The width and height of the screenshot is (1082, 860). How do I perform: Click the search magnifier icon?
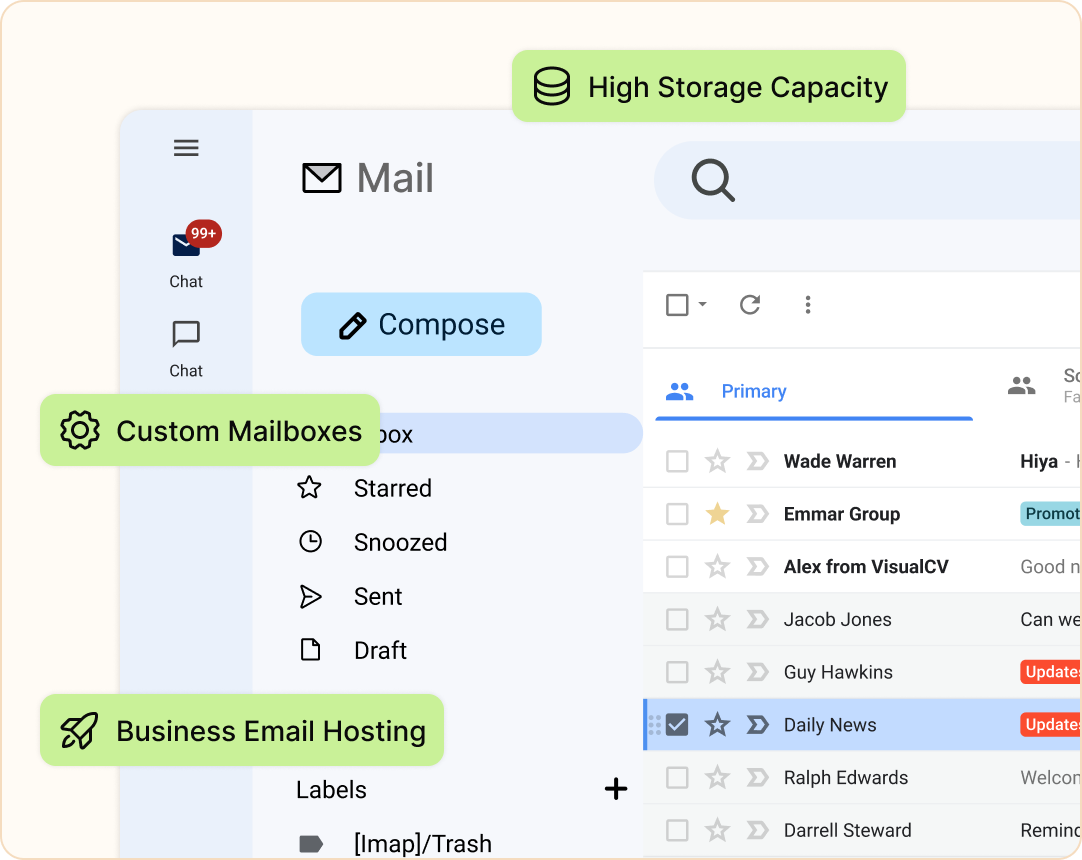click(713, 181)
